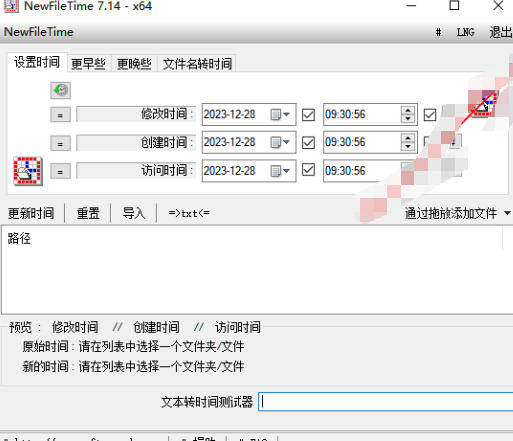Click the 访问时间 label field
The image size is (513, 441).
136,171
